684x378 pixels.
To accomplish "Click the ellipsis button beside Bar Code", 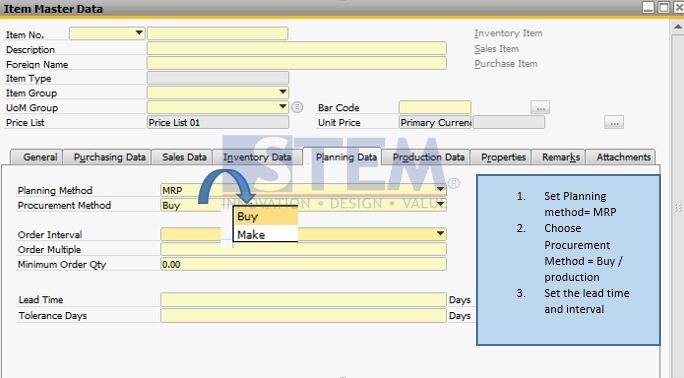I will 540,107.
